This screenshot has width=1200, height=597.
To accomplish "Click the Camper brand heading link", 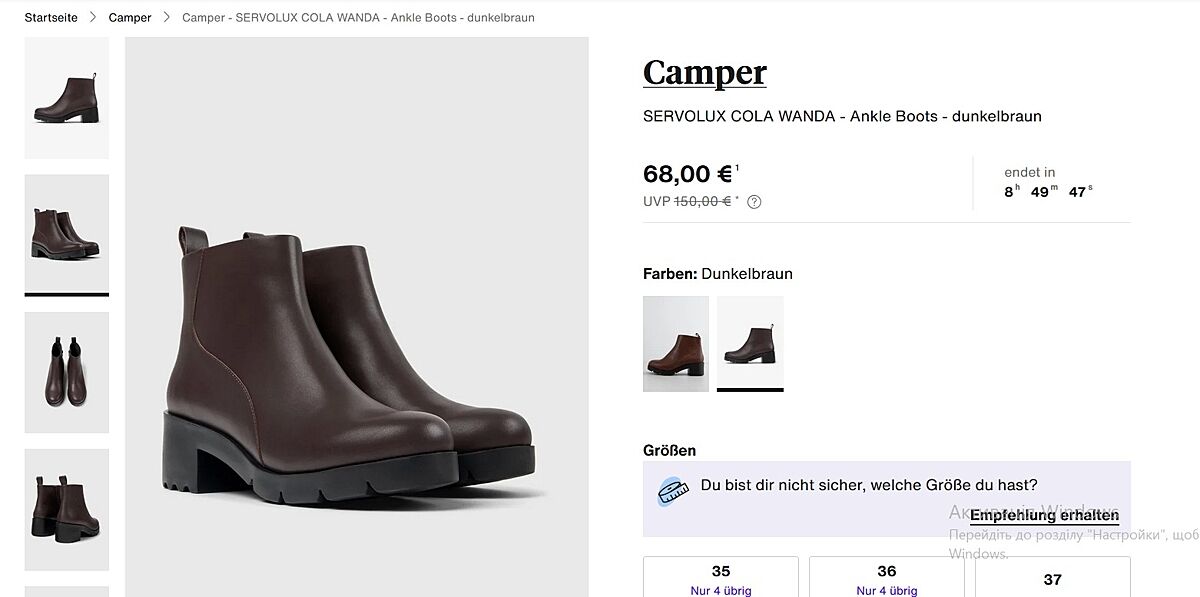I will (704, 73).
